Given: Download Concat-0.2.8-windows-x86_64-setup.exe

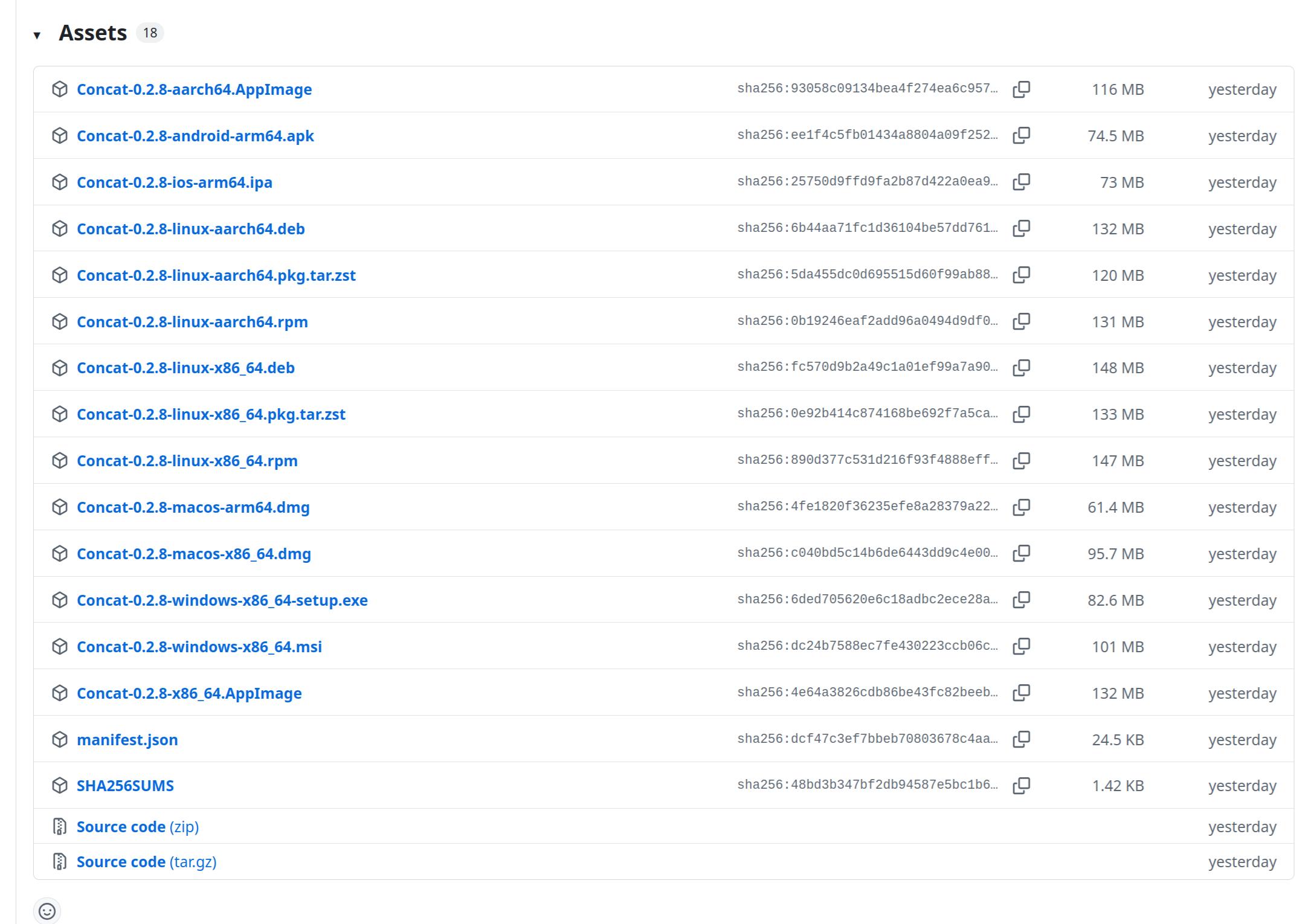Looking at the screenshot, I should click(x=222, y=600).
